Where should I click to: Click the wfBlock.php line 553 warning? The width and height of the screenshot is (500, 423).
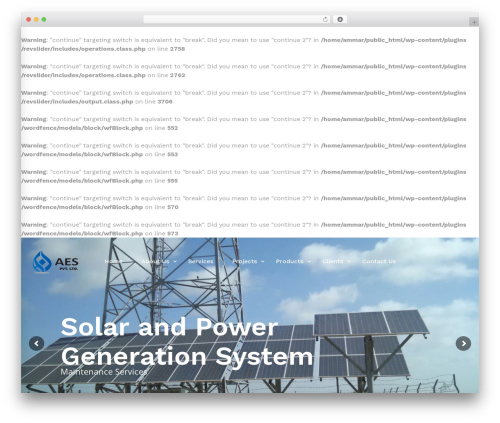(x=244, y=150)
